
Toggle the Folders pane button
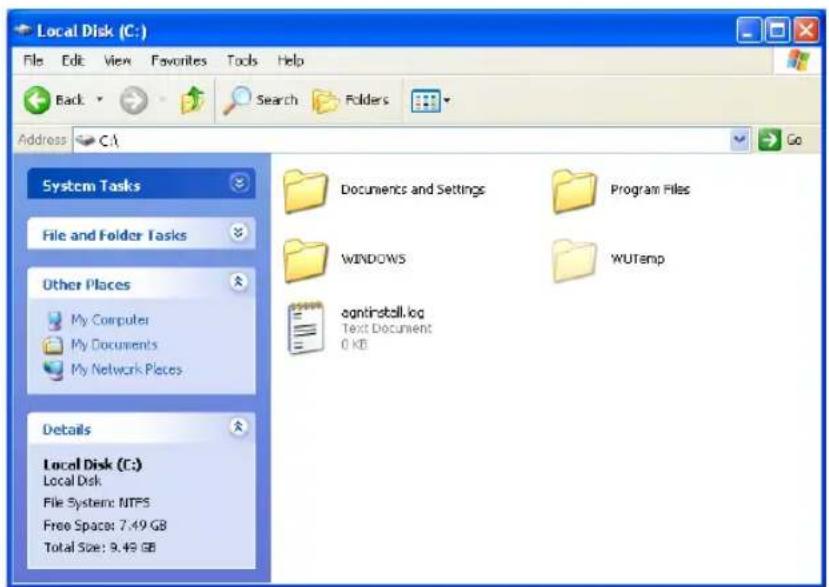(x=351, y=100)
